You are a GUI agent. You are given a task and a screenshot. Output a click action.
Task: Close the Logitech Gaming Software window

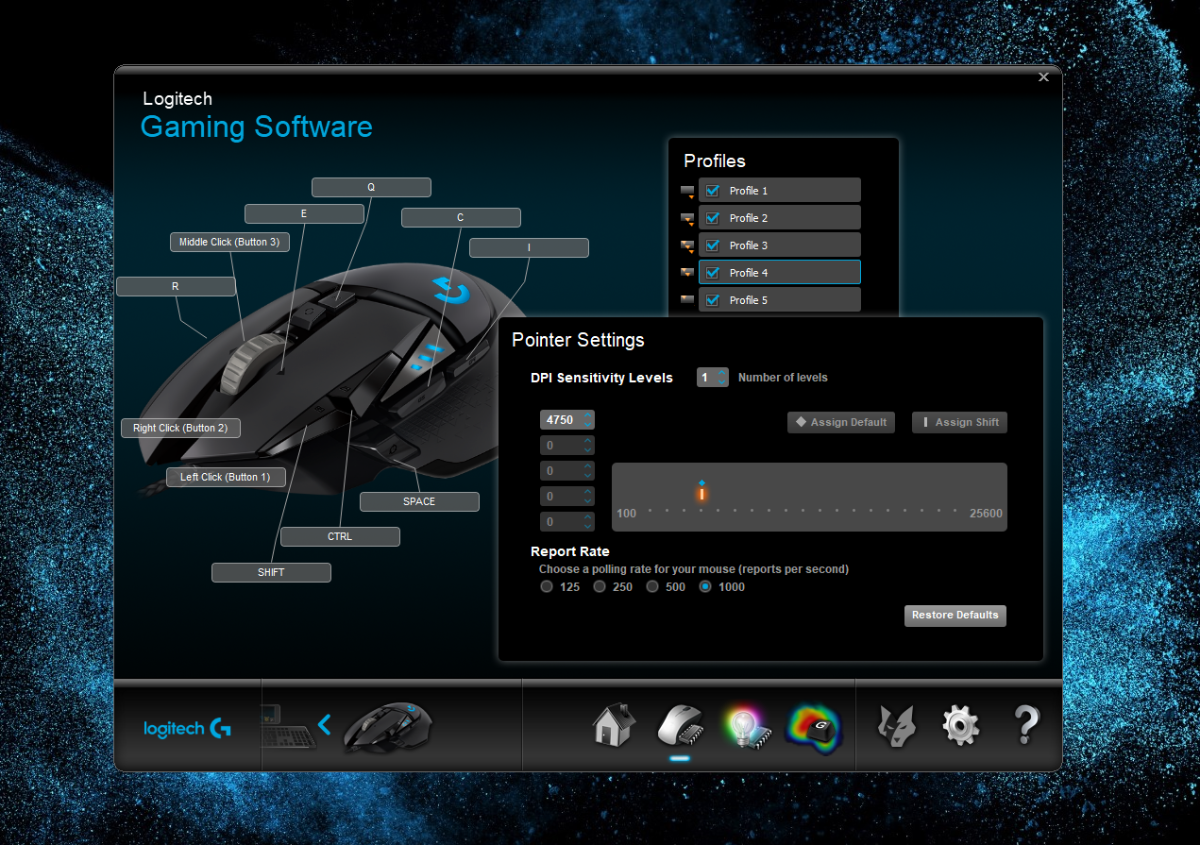pos(1044,77)
